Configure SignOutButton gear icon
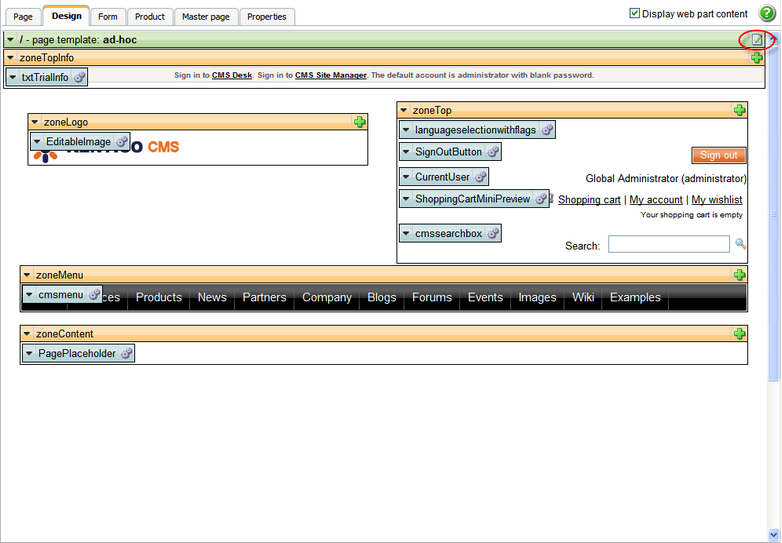 493,152
